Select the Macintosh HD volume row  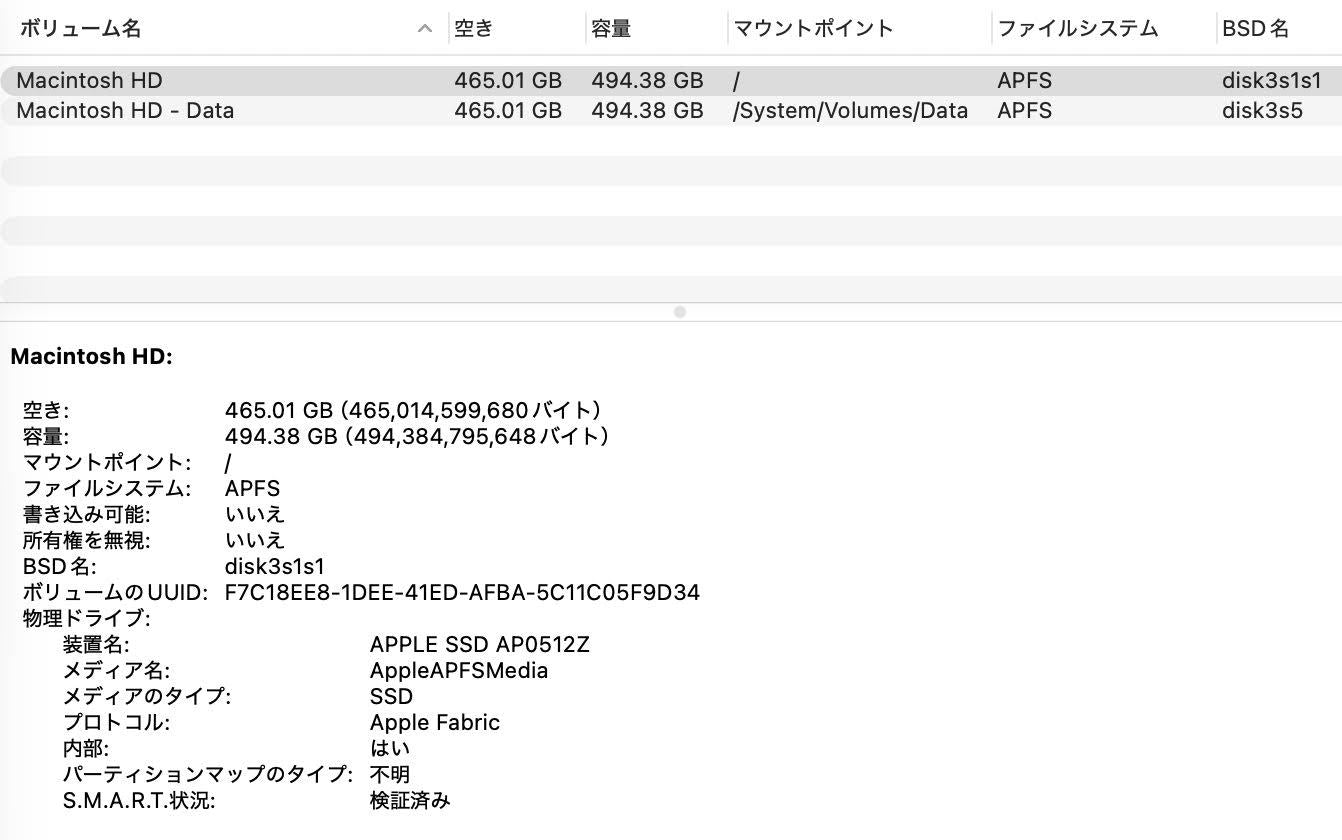671,80
